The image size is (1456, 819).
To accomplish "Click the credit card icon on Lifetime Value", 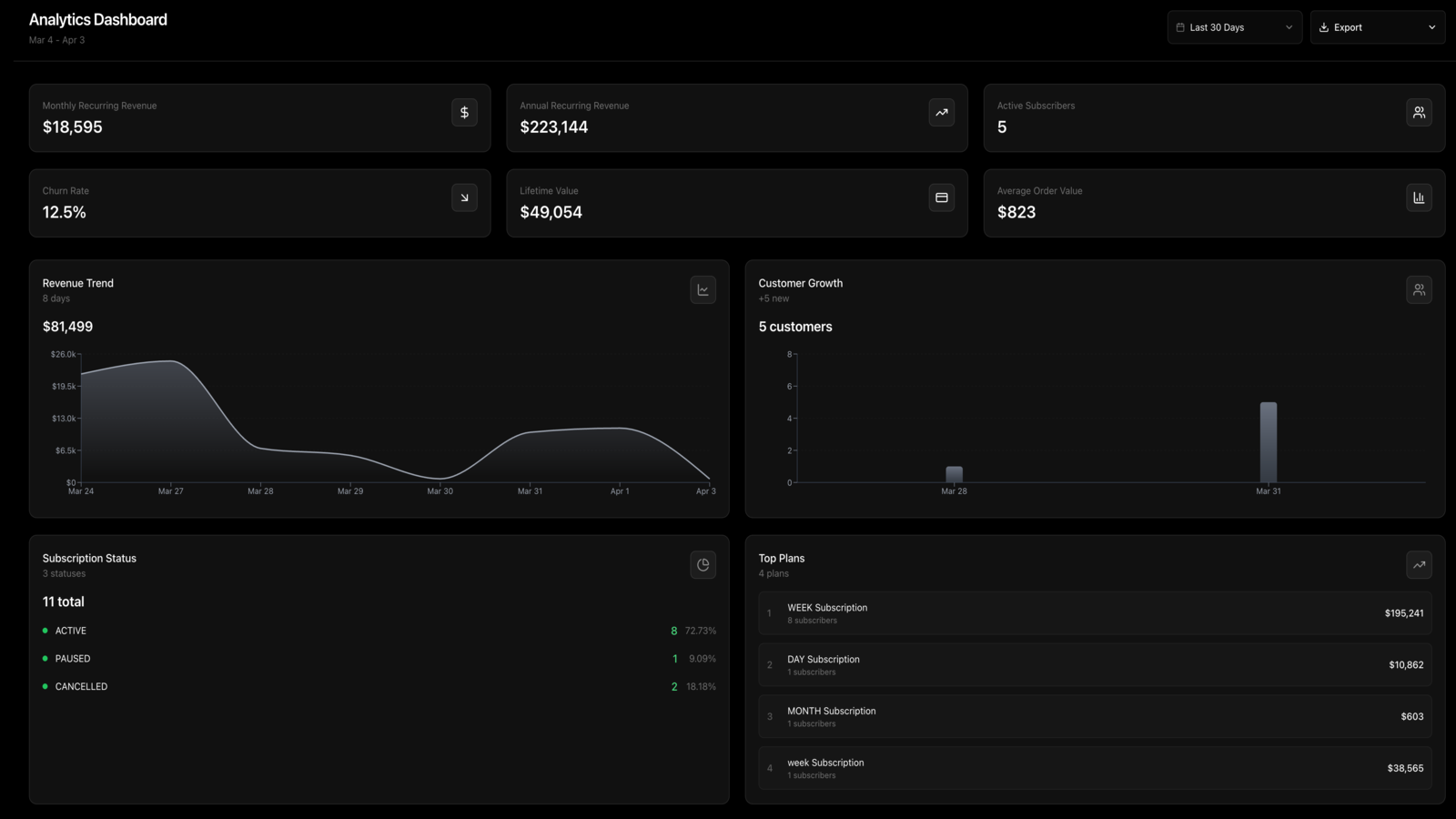I will 942,197.
